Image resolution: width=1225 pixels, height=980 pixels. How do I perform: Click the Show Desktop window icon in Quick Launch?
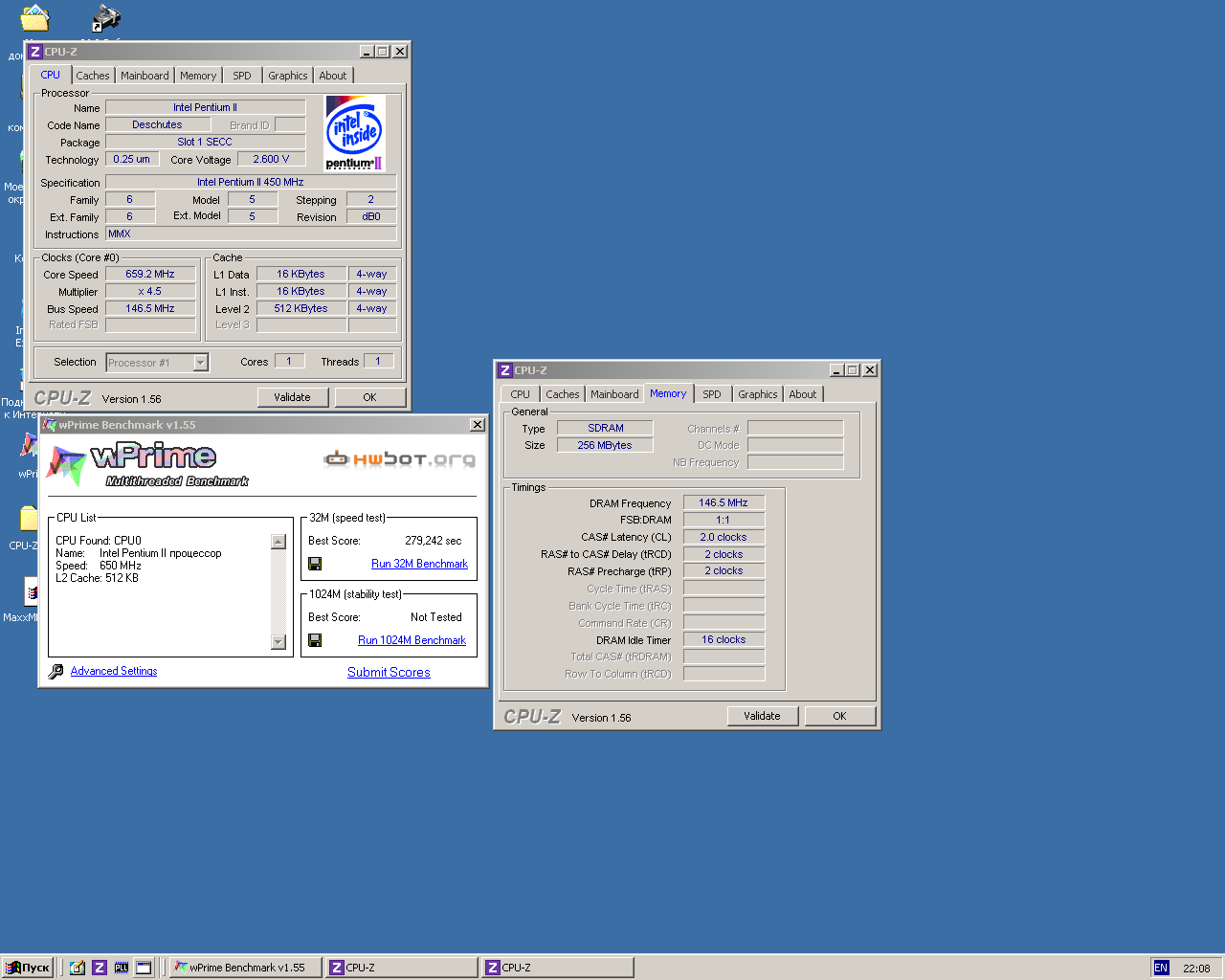pyautogui.click(x=144, y=968)
